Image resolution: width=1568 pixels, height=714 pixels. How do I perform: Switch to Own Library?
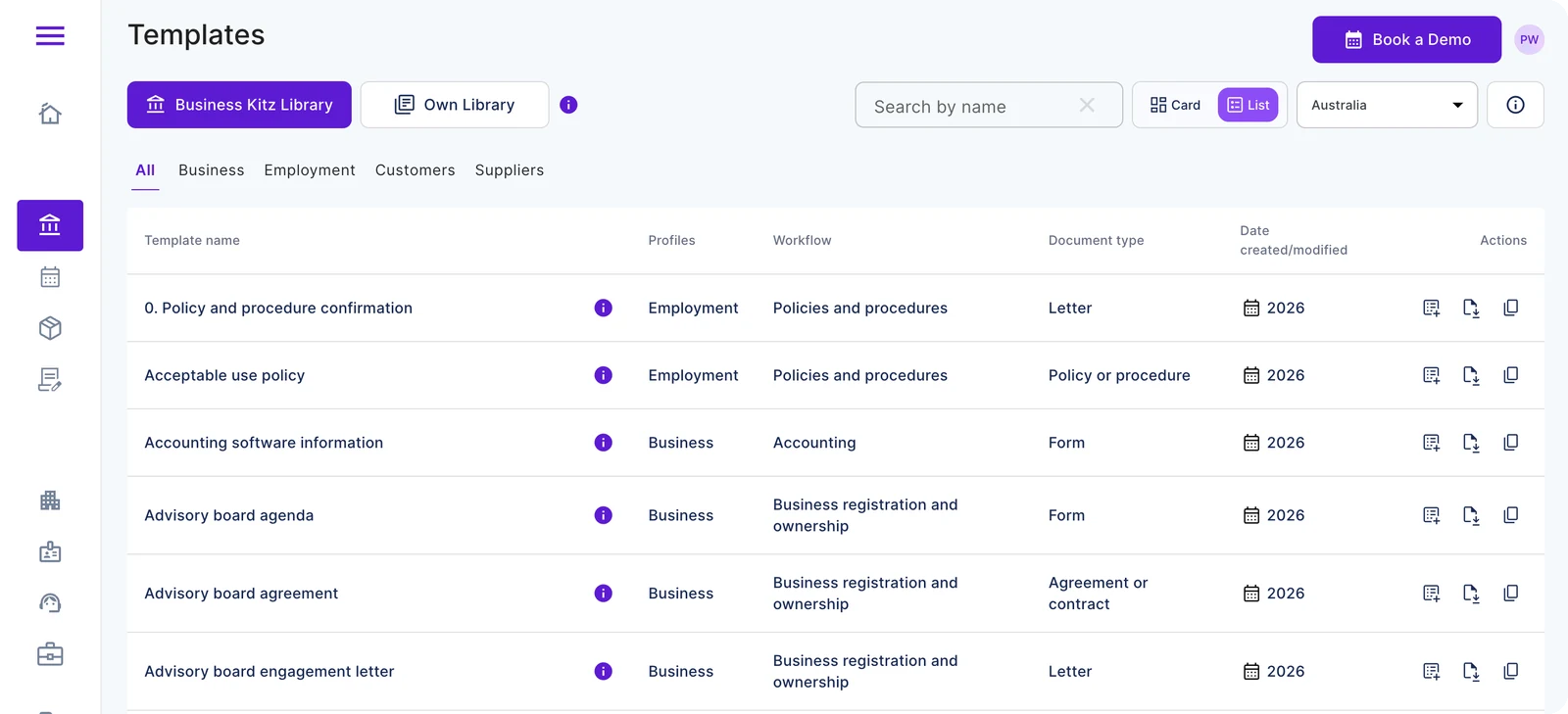coord(455,105)
